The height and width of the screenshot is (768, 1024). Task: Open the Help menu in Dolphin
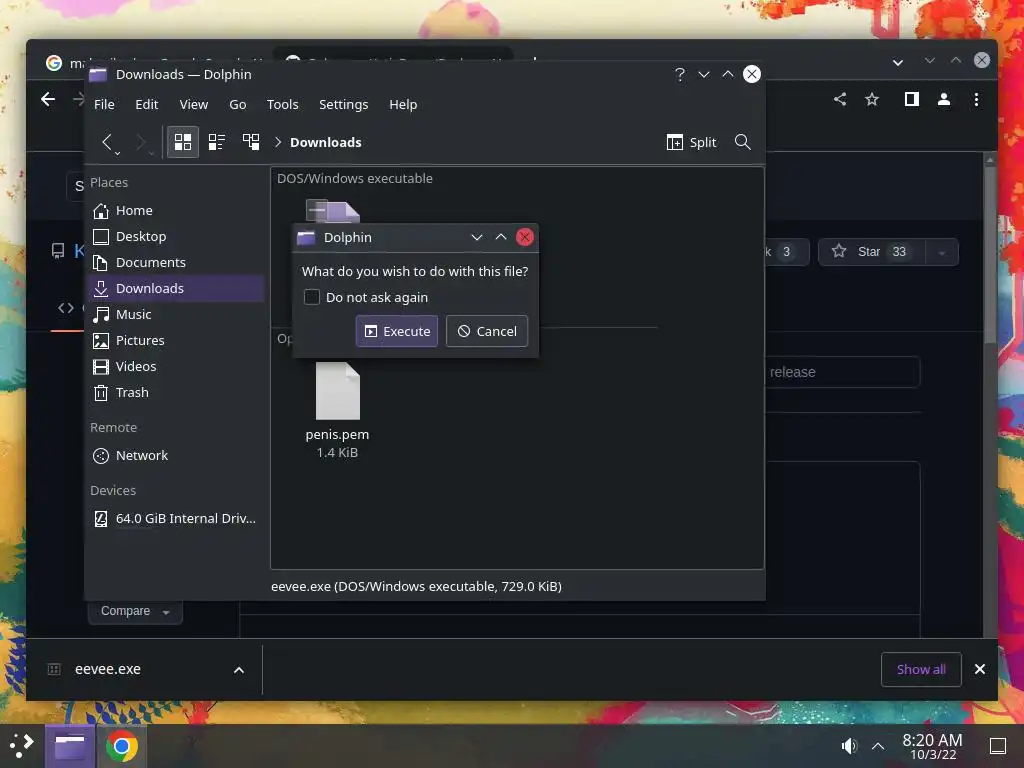point(403,104)
